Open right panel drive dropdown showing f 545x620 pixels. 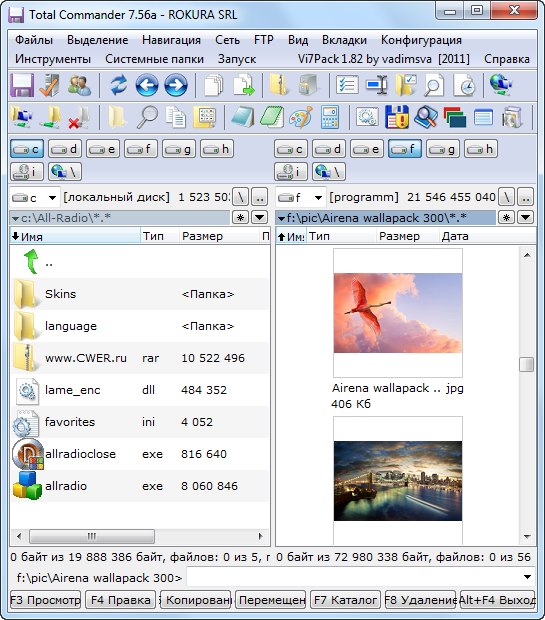point(301,197)
